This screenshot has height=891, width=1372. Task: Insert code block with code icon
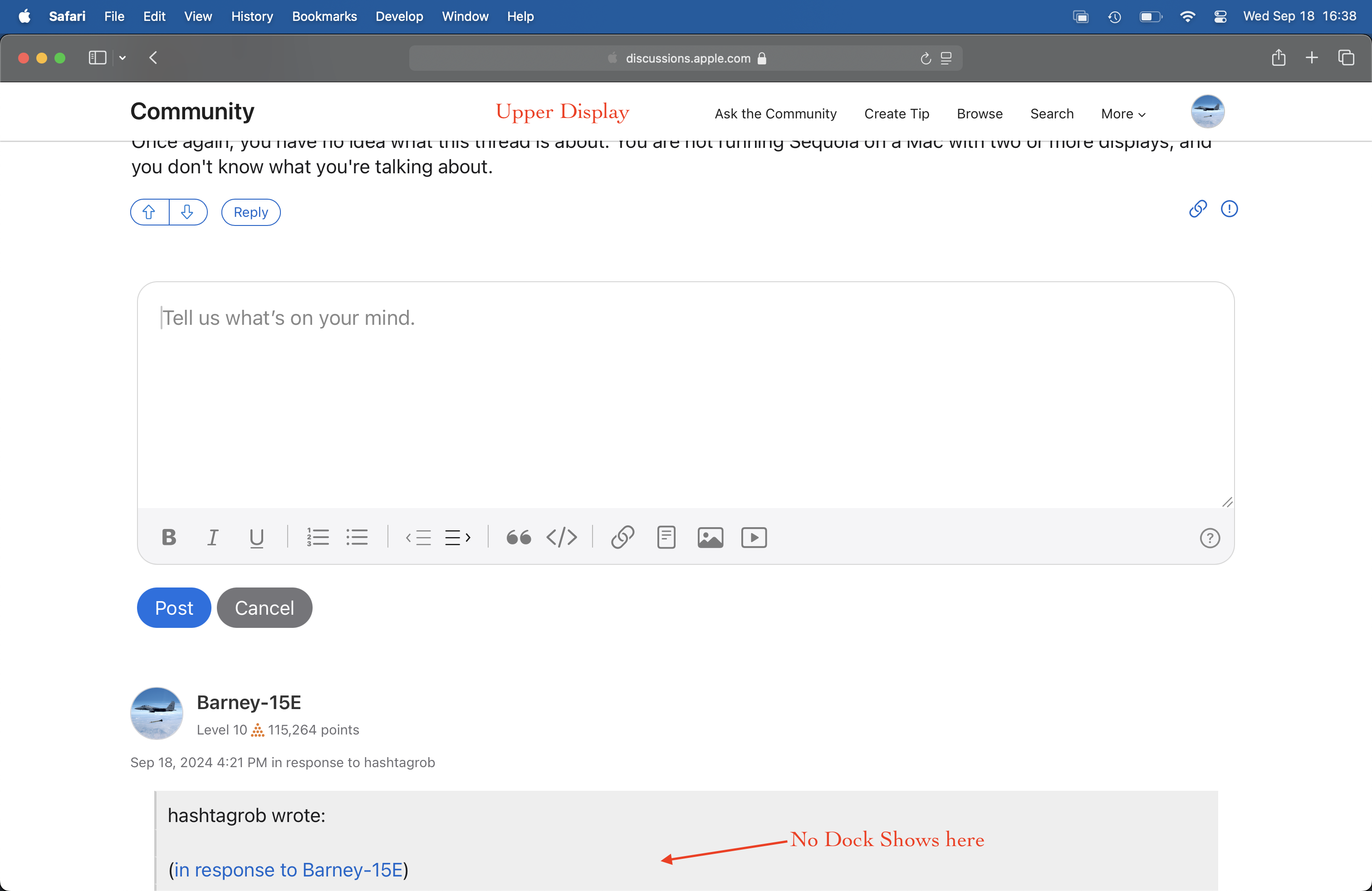[x=562, y=537]
